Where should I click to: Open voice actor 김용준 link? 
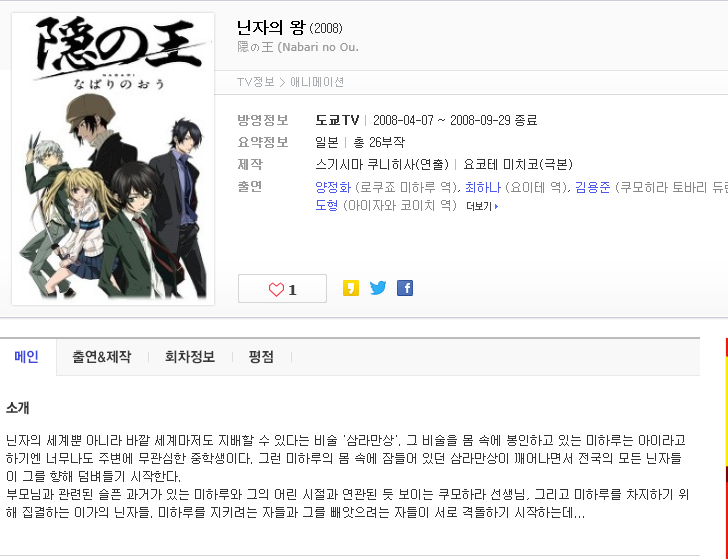pyautogui.click(x=592, y=187)
